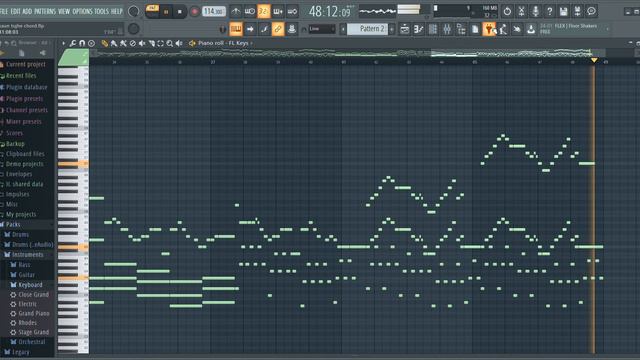Open the OPTIONS menu
This screenshot has height=360, width=640.
[82, 11]
